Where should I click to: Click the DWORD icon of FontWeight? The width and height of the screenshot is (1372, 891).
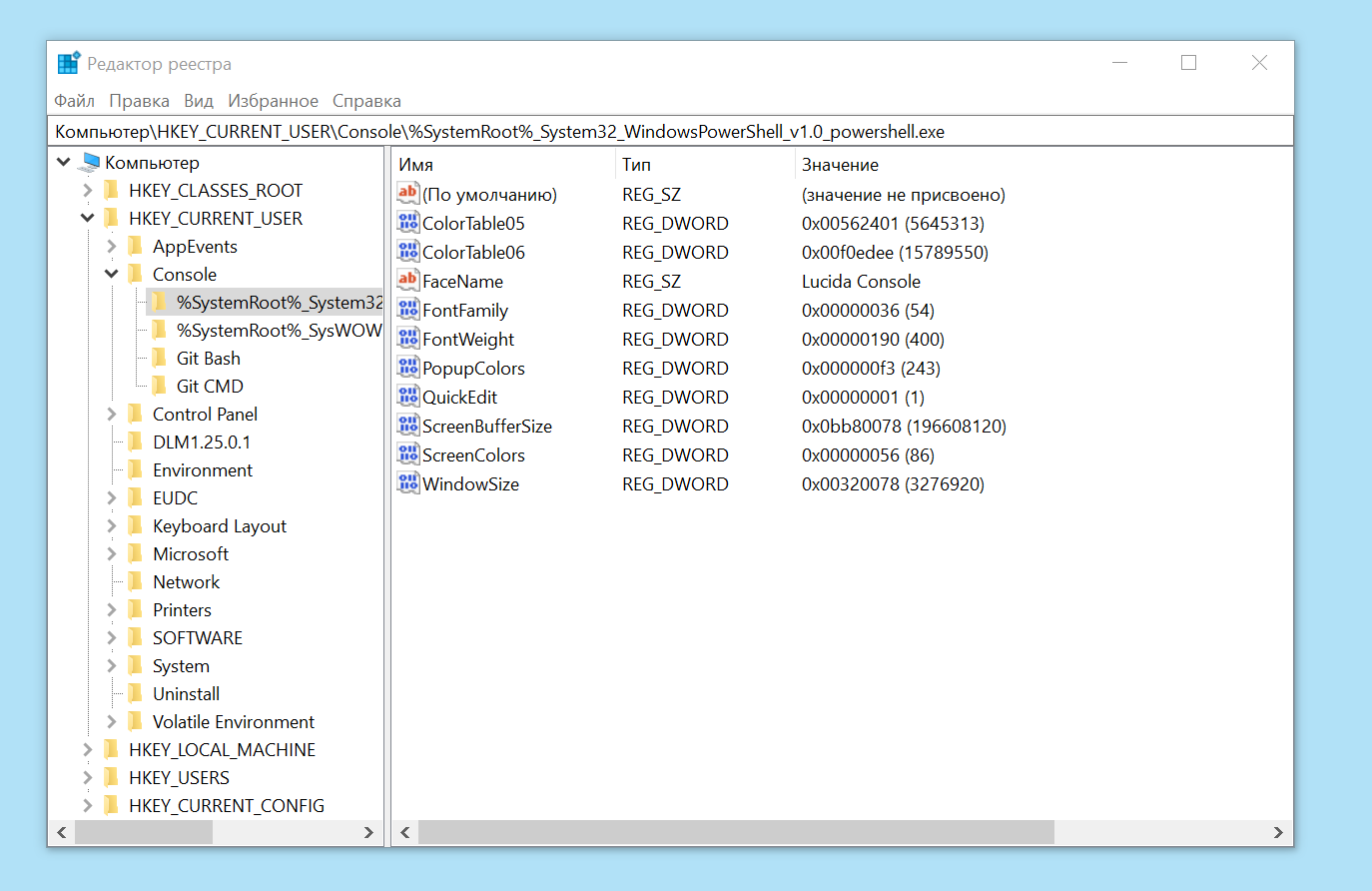click(x=408, y=339)
